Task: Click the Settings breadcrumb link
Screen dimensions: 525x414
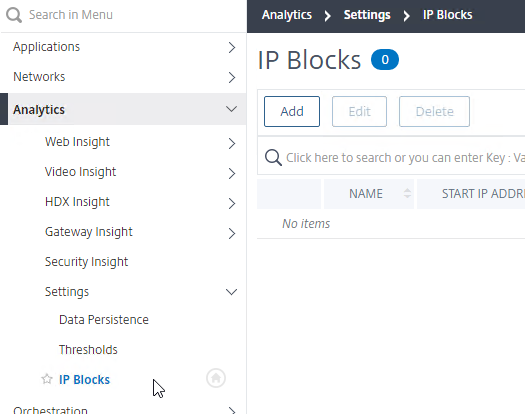Action: [x=367, y=15]
